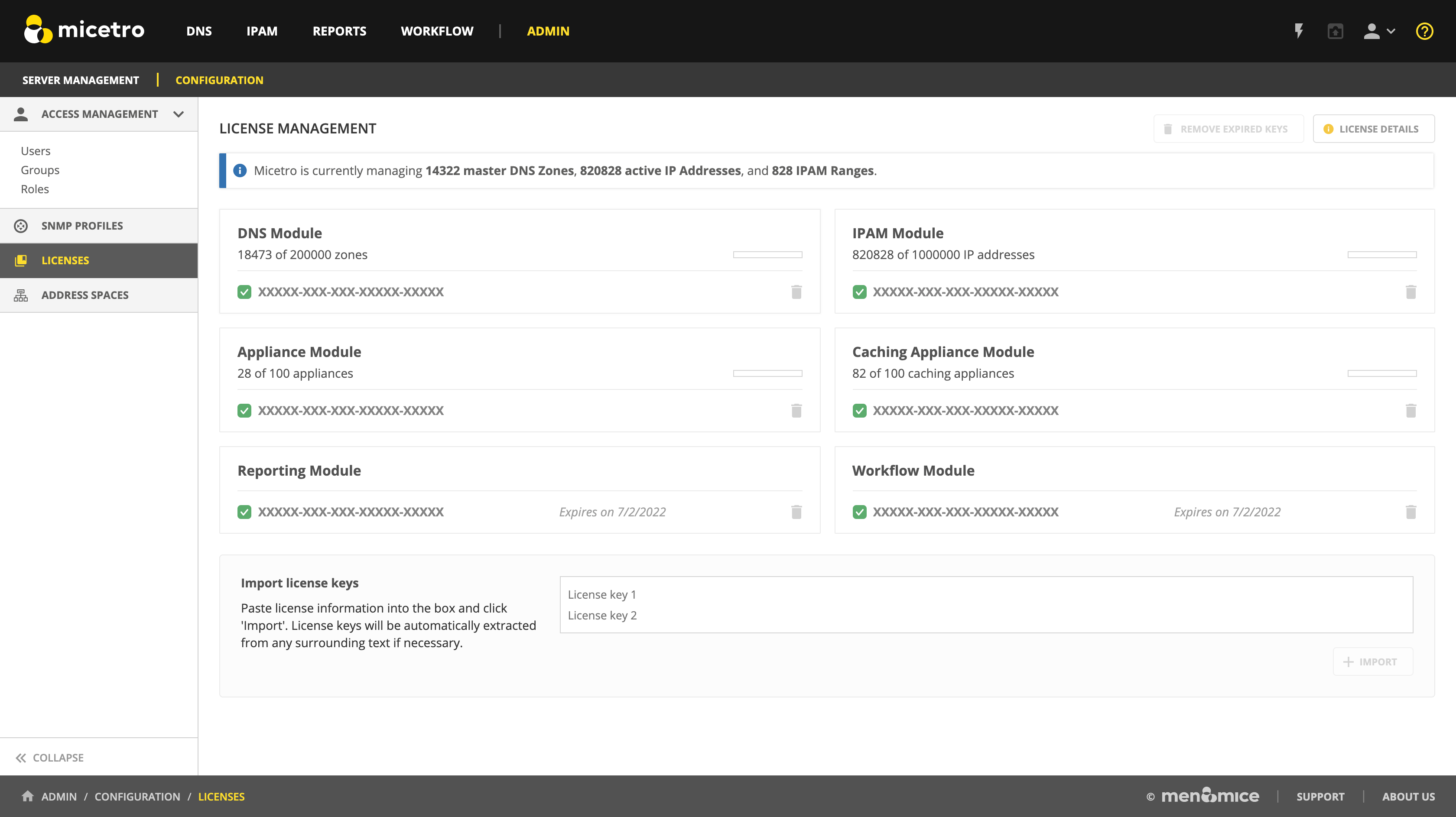Click into the license keys import text box
Image resolution: width=1456 pixels, height=817 pixels.
click(986, 605)
